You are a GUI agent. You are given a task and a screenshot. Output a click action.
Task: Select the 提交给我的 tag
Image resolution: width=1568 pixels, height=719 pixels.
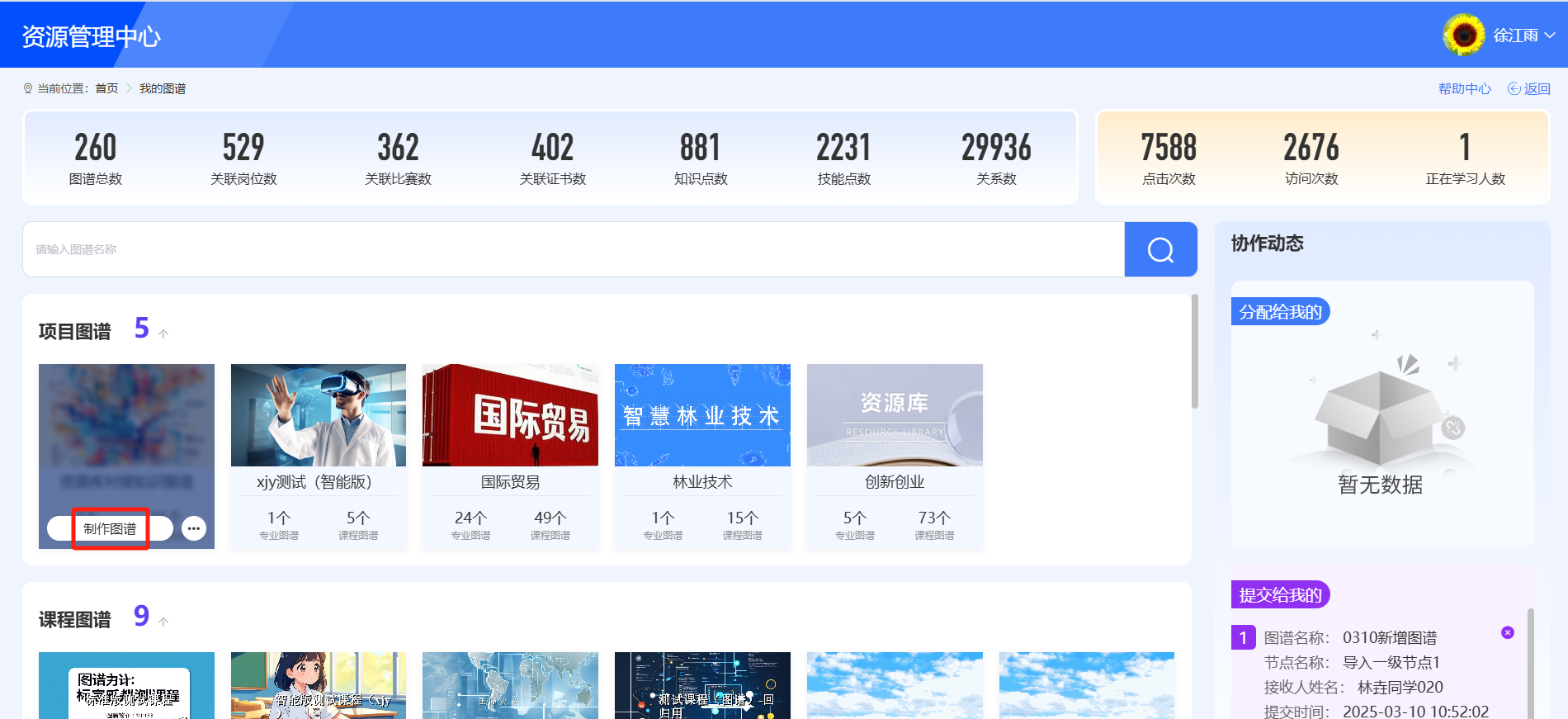(x=1280, y=594)
